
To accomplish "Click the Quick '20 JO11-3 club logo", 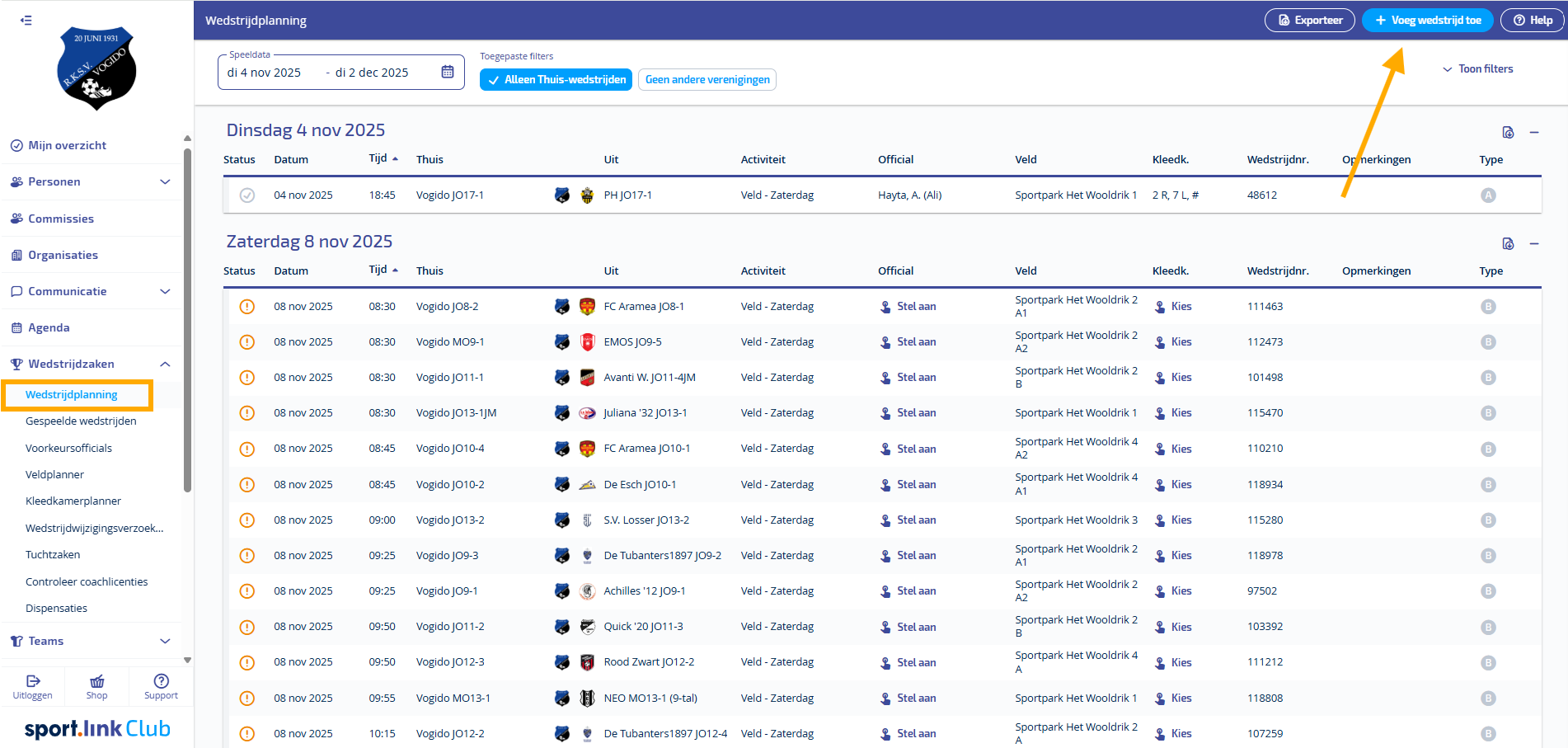I will pos(587,627).
